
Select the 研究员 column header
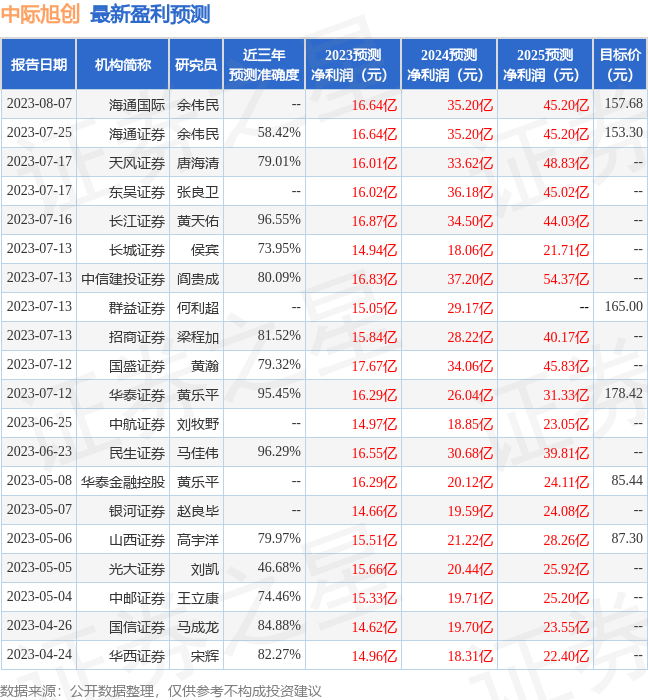pyautogui.click(x=196, y=64)
